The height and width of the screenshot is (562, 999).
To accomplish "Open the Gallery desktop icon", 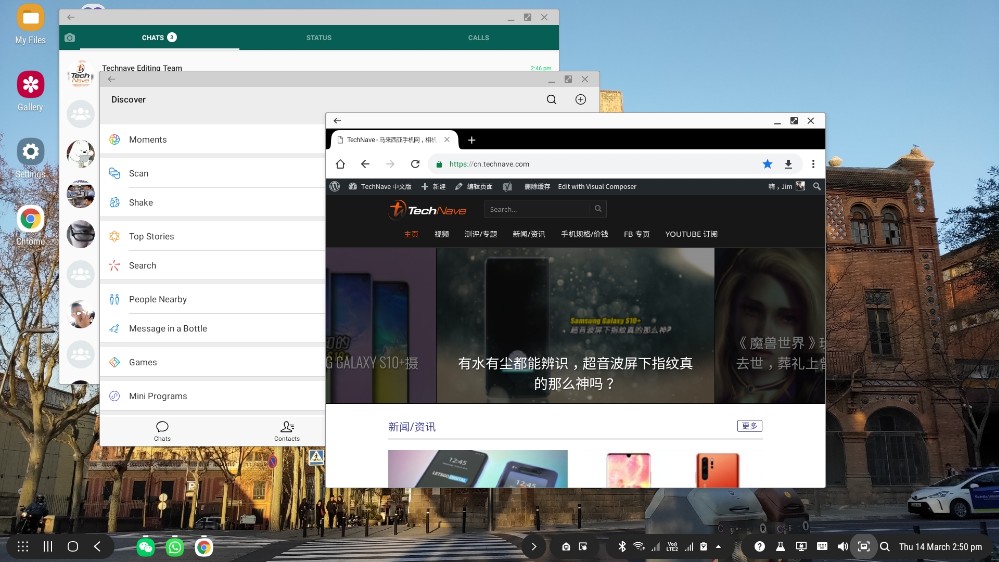I will (x=30, y=91).
